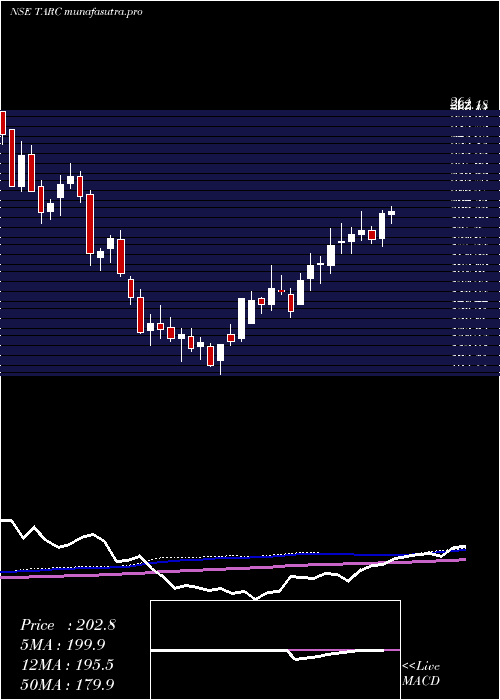Click the last candlestick on the chart

point(392,215)
